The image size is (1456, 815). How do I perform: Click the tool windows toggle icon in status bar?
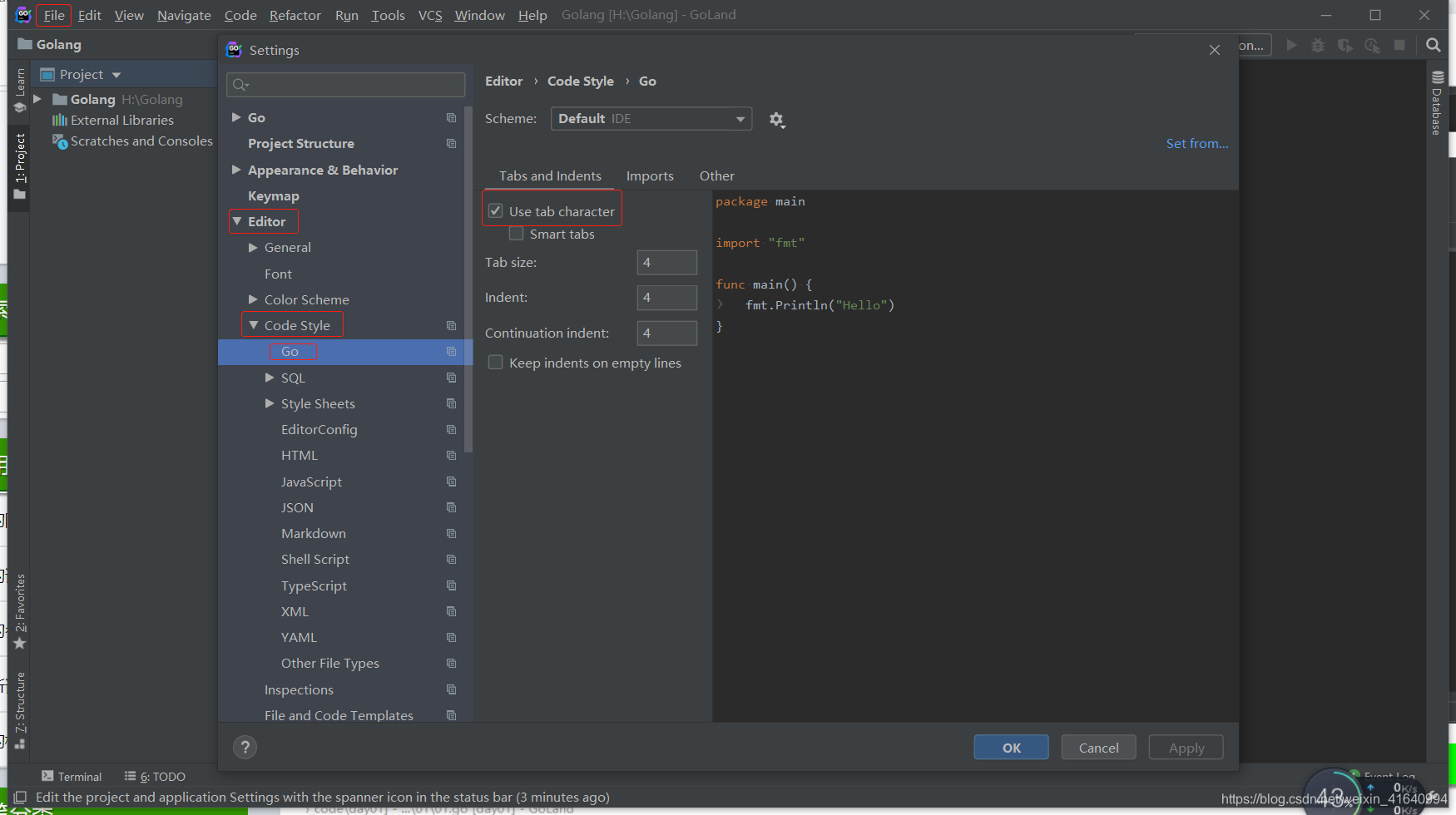[20, 797]
